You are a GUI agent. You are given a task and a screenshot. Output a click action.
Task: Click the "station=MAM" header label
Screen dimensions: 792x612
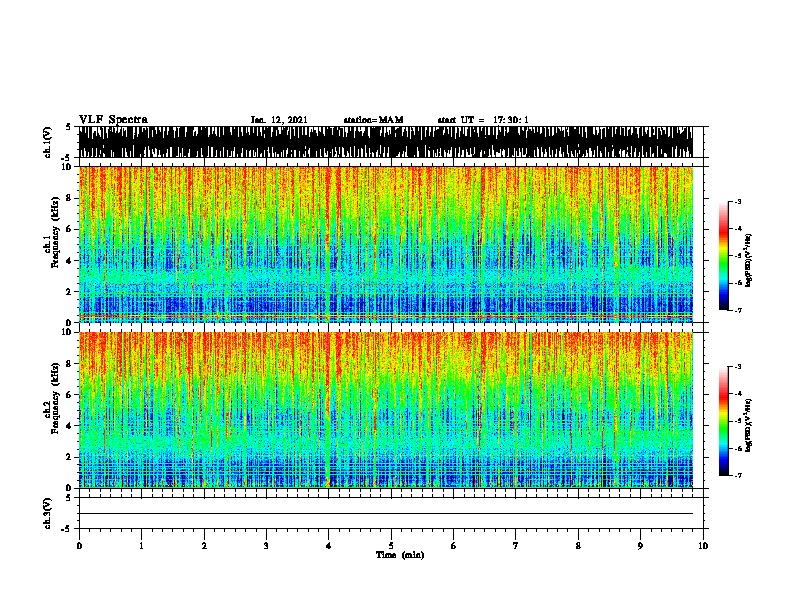pos(374,120)
